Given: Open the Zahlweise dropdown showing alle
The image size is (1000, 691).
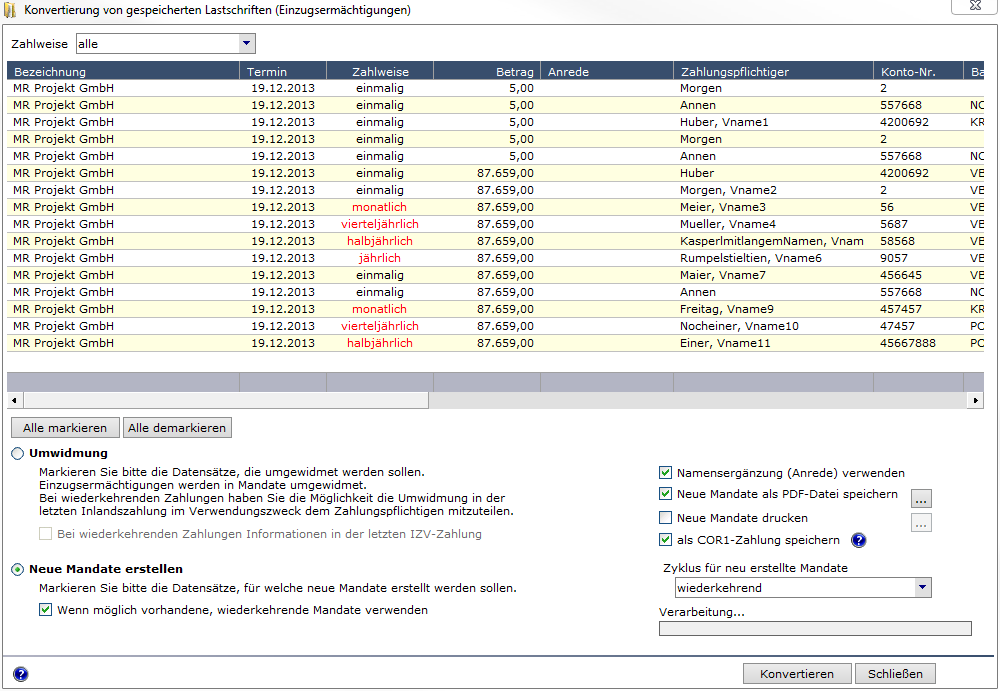Looking at the screenshot, I should pyautogui.click(x=166, y=44).
